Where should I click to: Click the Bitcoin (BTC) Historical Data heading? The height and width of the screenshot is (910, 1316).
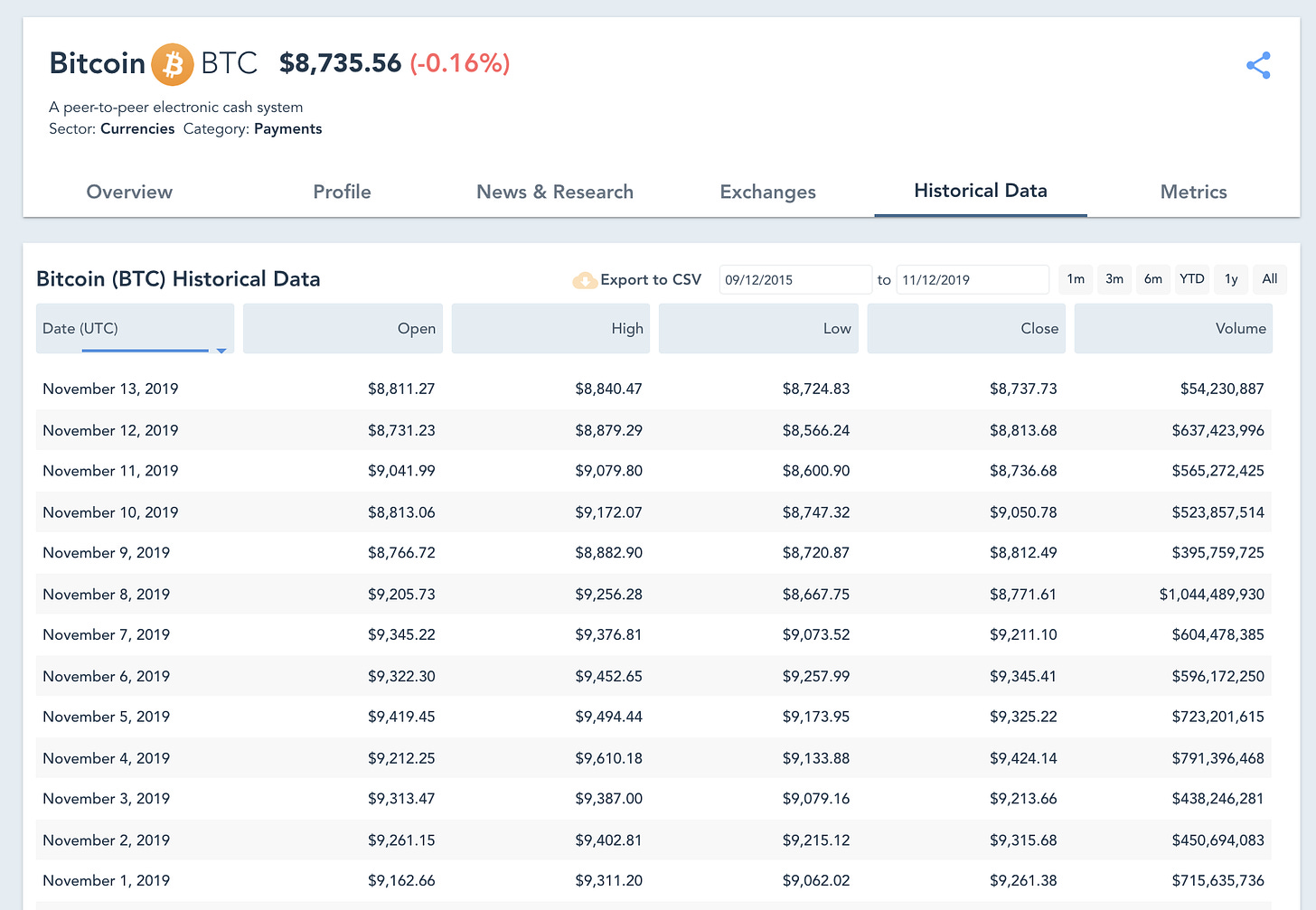pyautogui.click(x=178, y=278)
